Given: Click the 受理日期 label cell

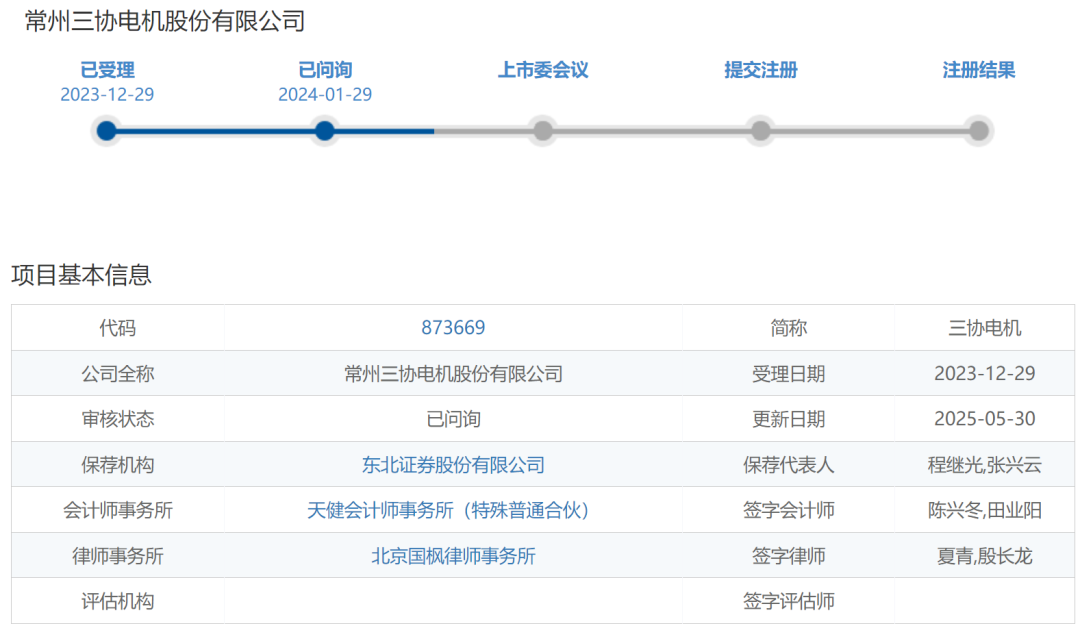Looking at the screenshot, I should 789,373.
